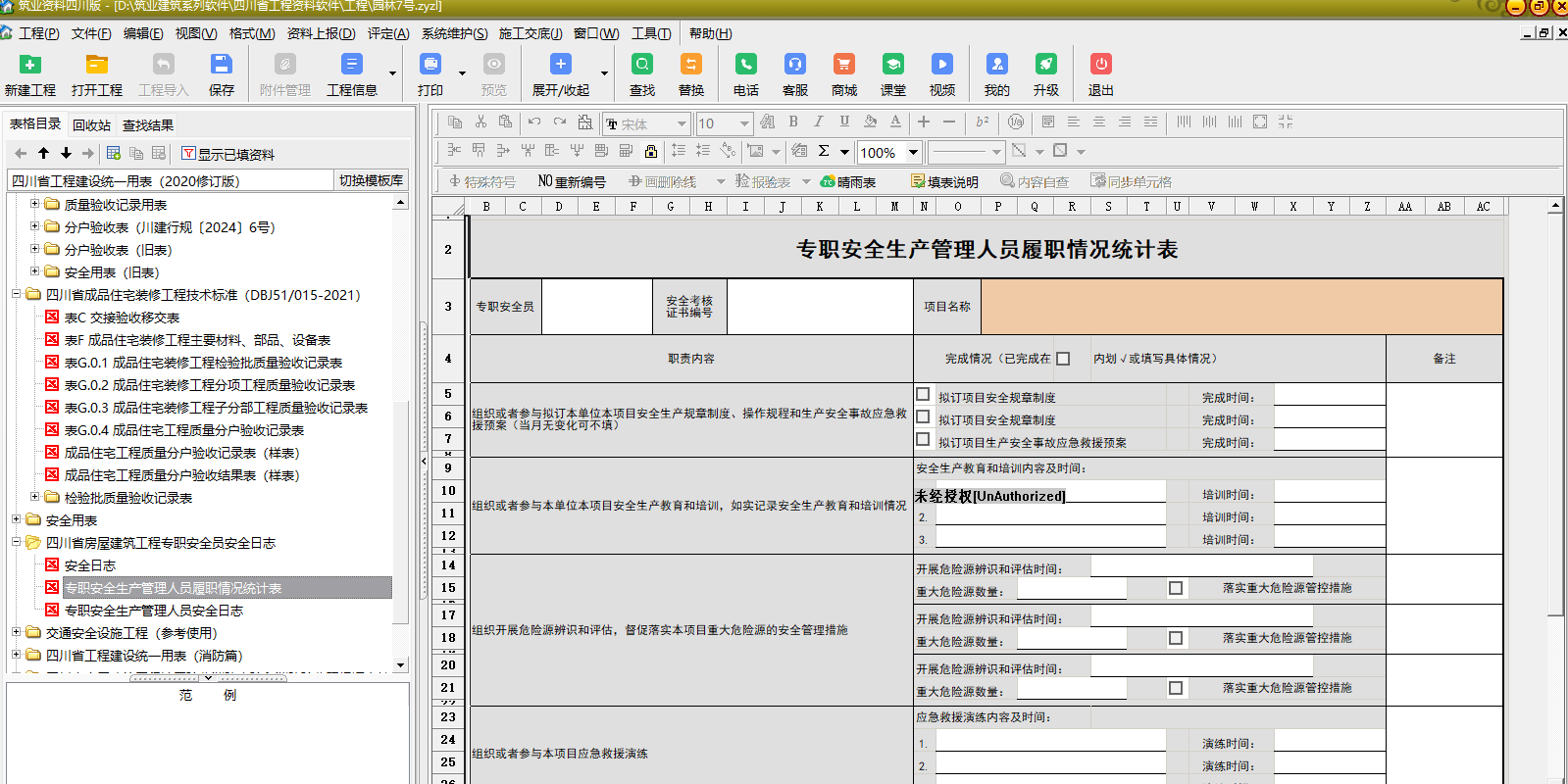Open the 100% zoom level dropdown
Screen dimensions: 1568x784
click(913, 152)
